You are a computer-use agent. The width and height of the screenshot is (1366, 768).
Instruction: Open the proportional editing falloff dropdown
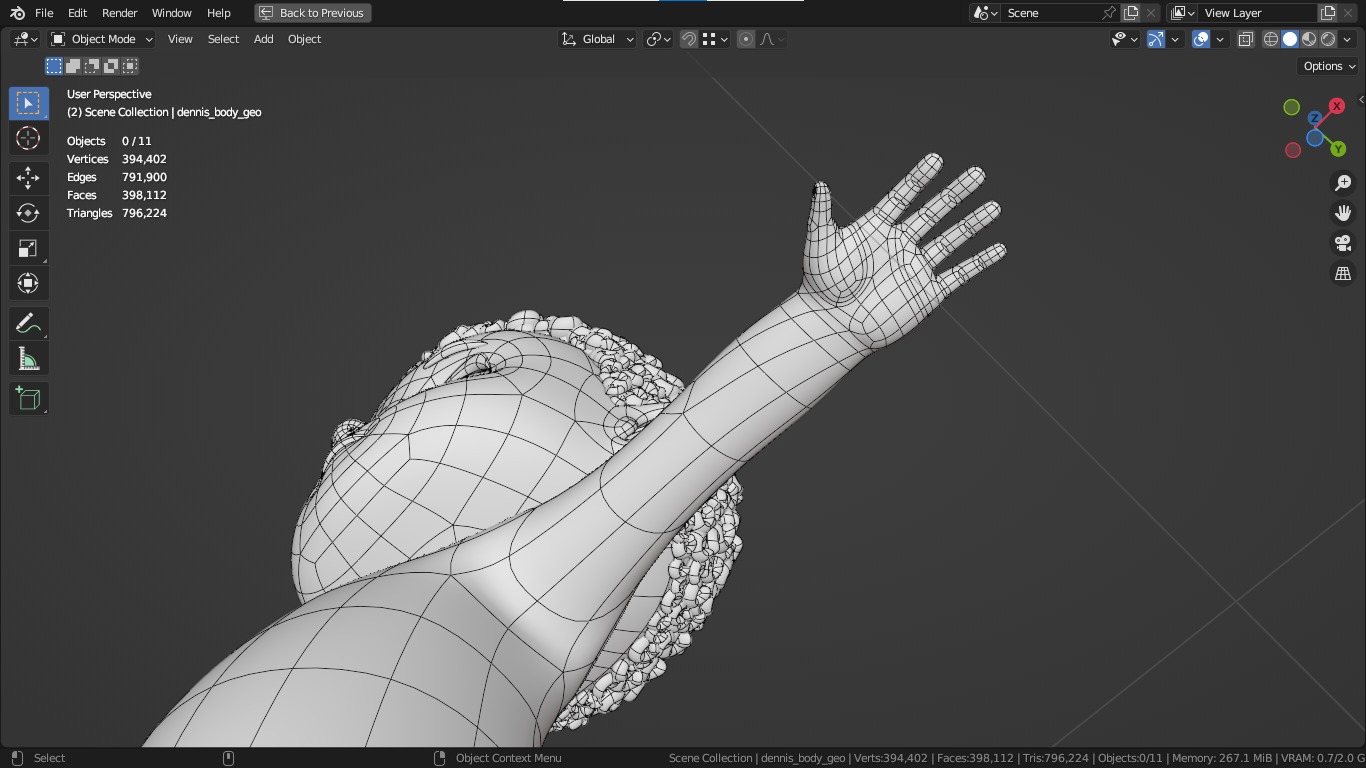tap(772, 39)
